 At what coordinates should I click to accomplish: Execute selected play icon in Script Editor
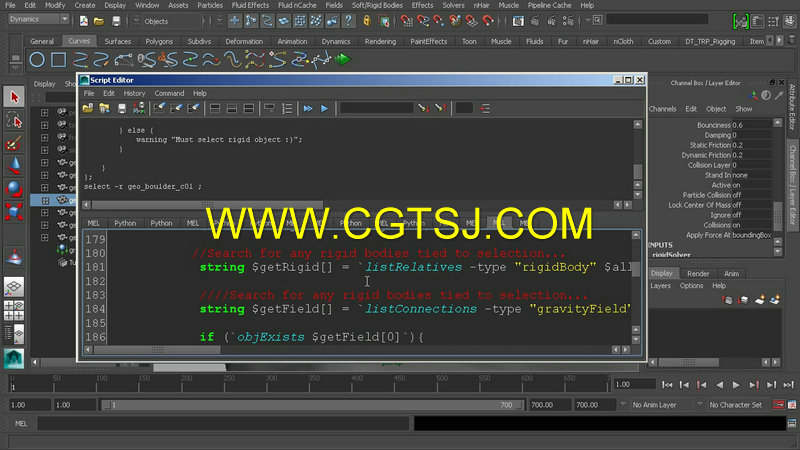(x=324, y=108)
